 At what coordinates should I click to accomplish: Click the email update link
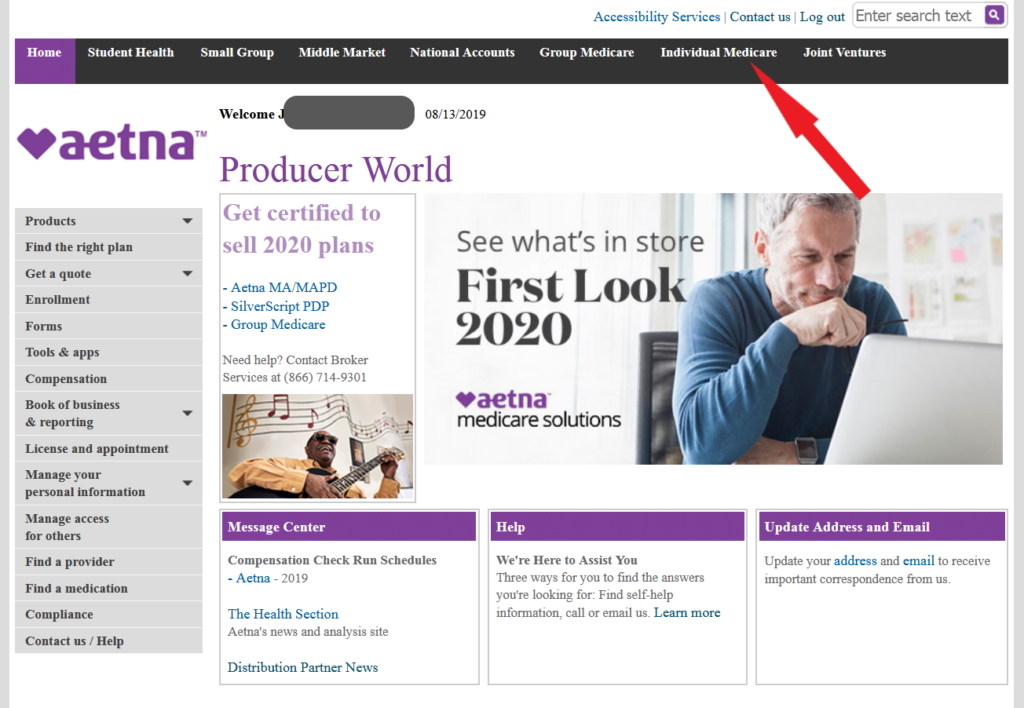click(x=918, y=561)
